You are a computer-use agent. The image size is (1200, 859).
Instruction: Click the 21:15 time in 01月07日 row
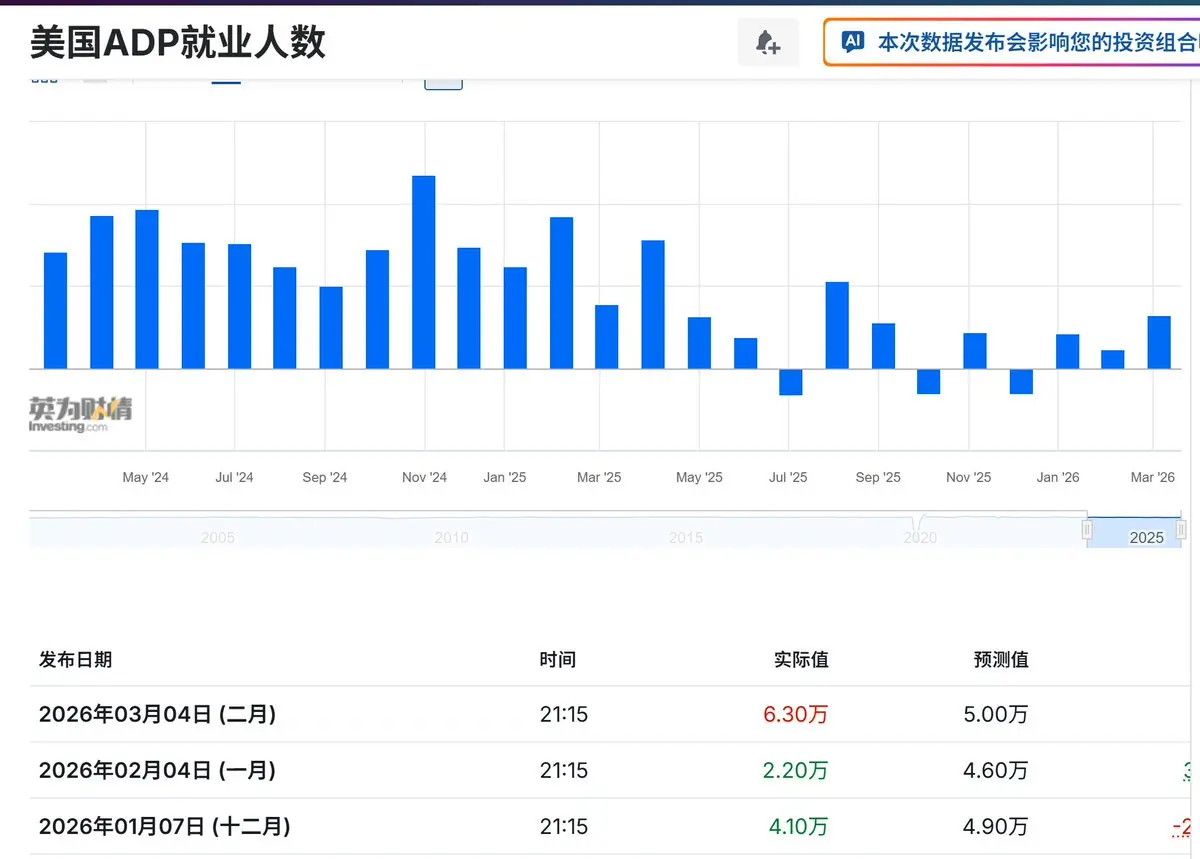pyautogui.click(x=564, y=827)
